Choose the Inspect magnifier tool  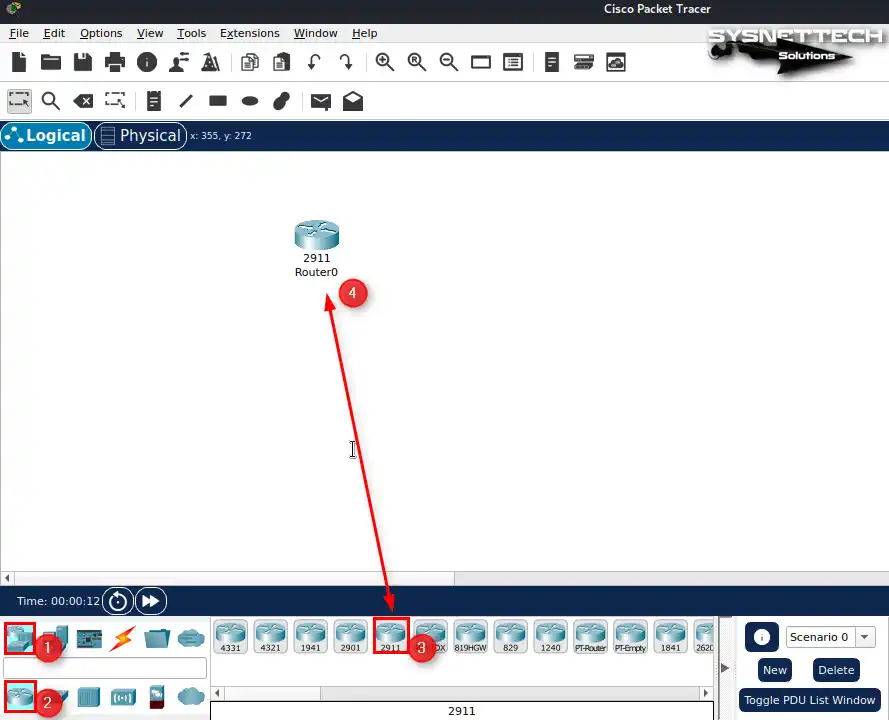(51, 101)
